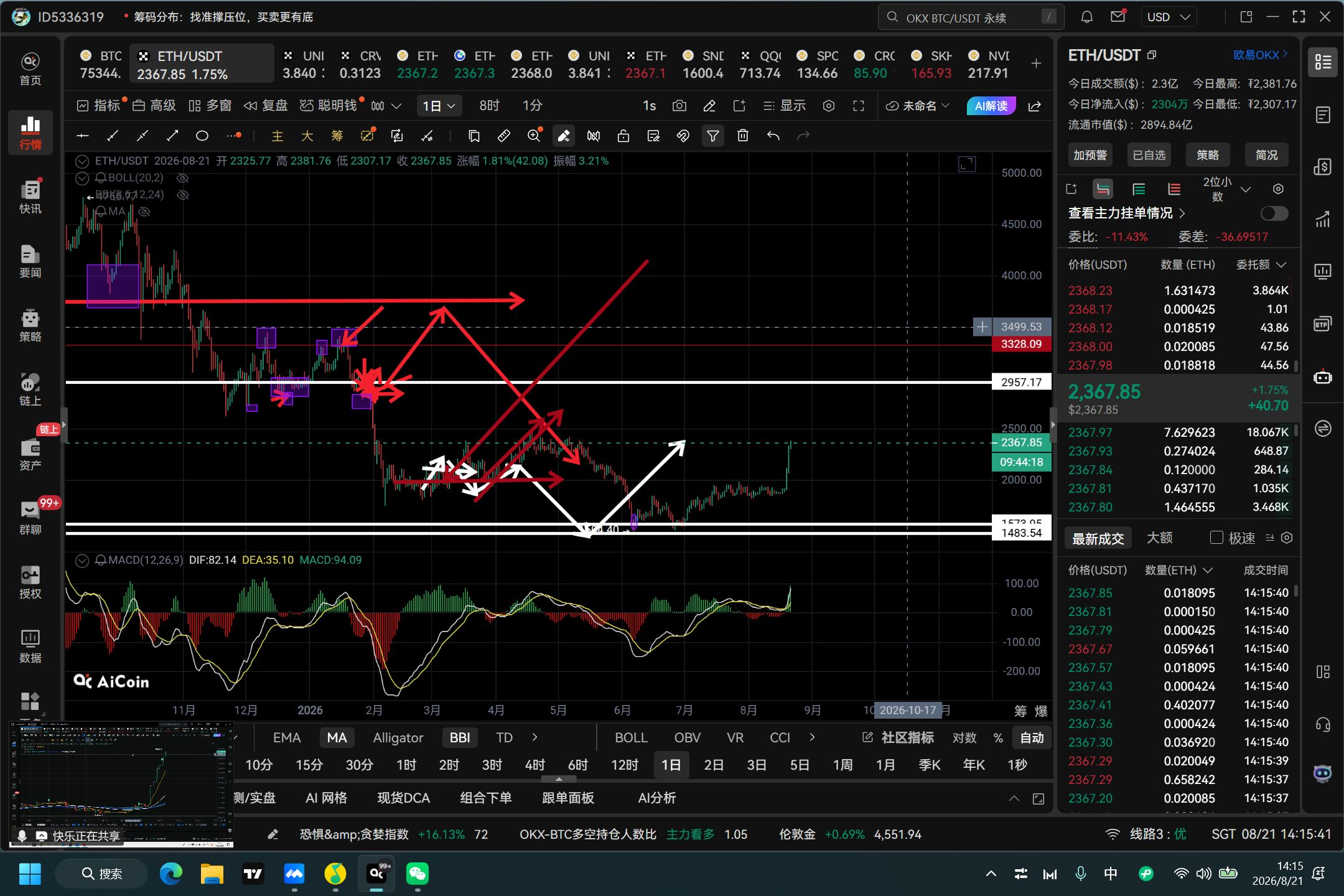Screen dimensions: 1344x896
Task: Toggle MA indicator visibility eye
Action: click(144, 212)
